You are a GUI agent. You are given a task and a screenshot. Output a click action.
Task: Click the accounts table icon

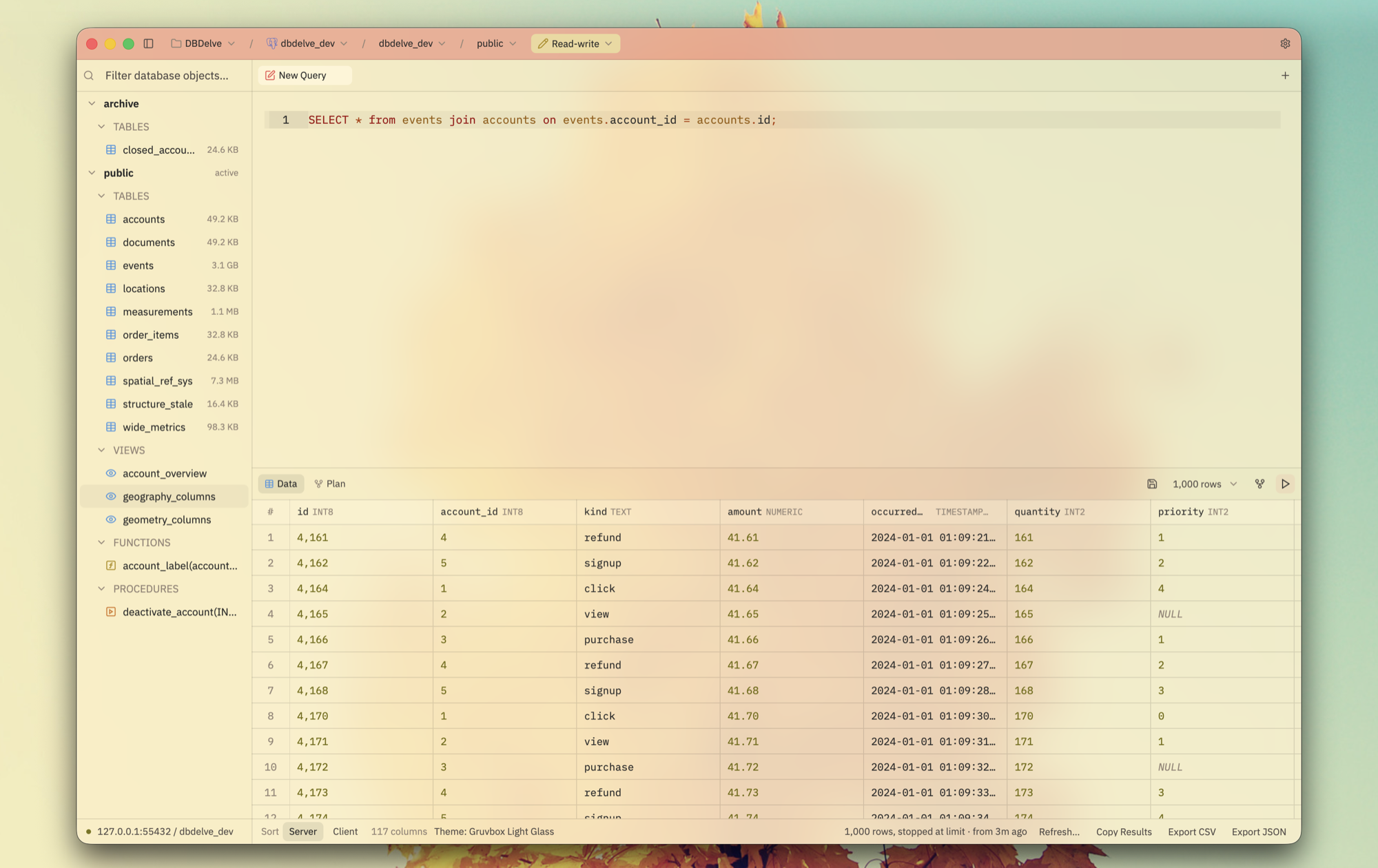[x=111, y=219]
